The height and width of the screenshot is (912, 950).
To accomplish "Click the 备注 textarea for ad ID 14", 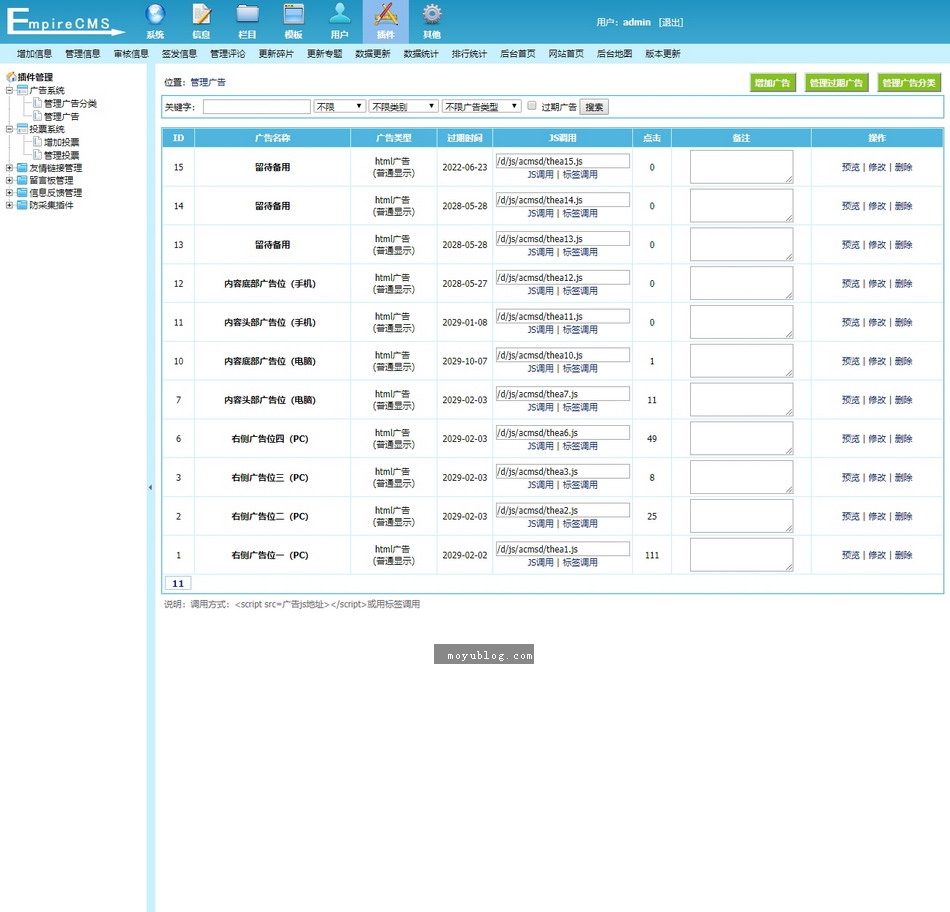I will click(742, 205).
